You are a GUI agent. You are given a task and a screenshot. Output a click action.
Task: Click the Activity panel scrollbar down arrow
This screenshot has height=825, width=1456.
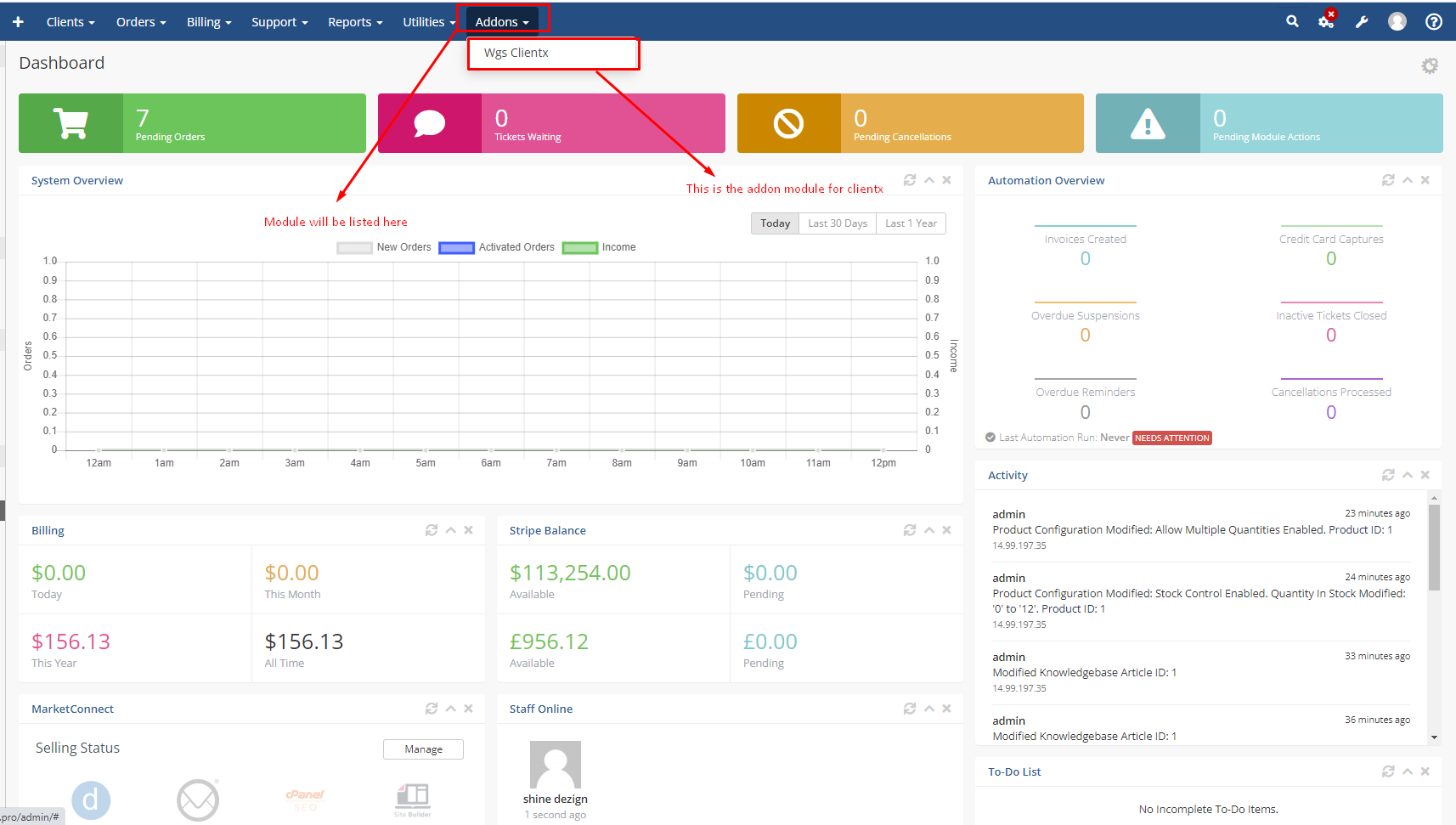point(1434,737)
